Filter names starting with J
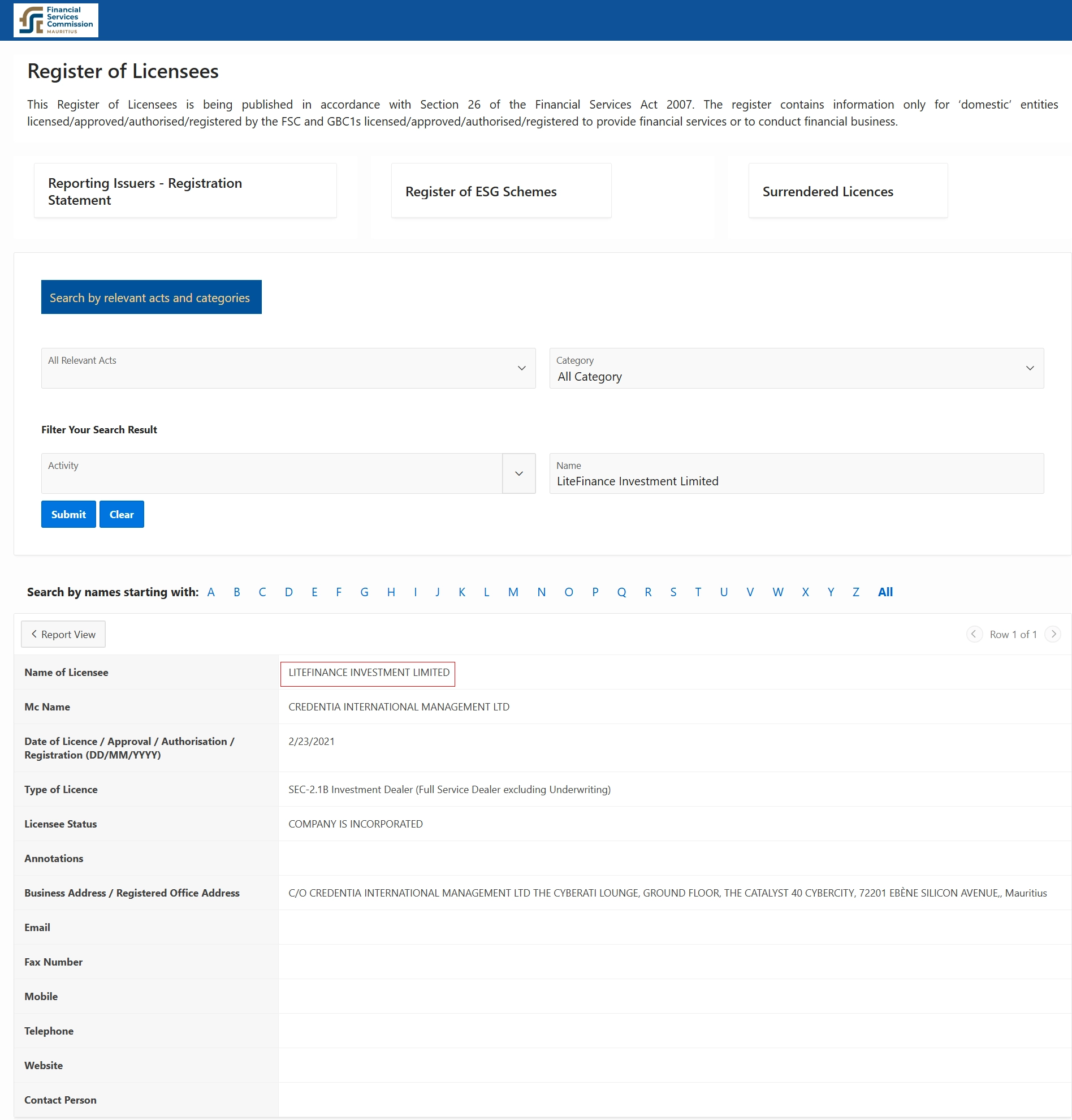Screen dimensions: 1072x1120 click(x=438, y=592)
